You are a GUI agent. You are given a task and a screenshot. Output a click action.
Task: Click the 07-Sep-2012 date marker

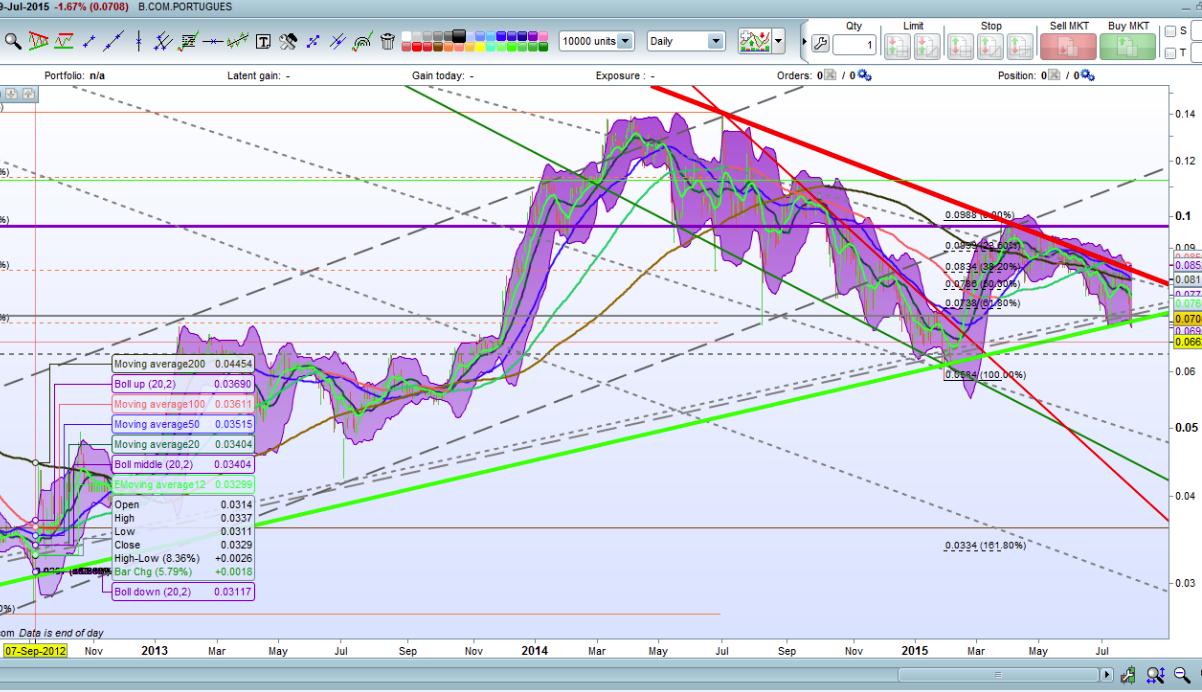point(37,650)
